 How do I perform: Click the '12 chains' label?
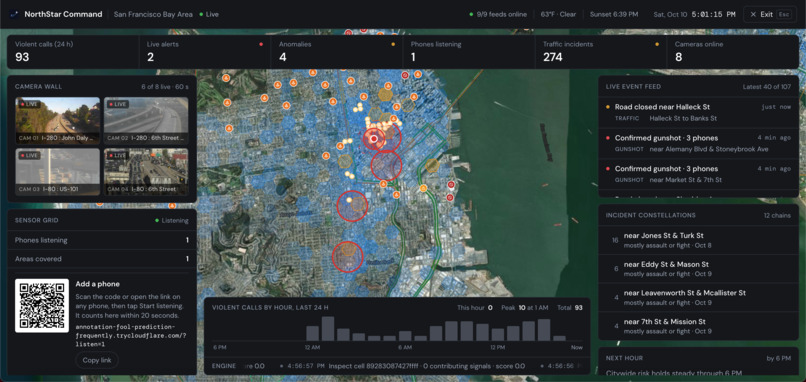pyautogui.click(x=778, y=215)
